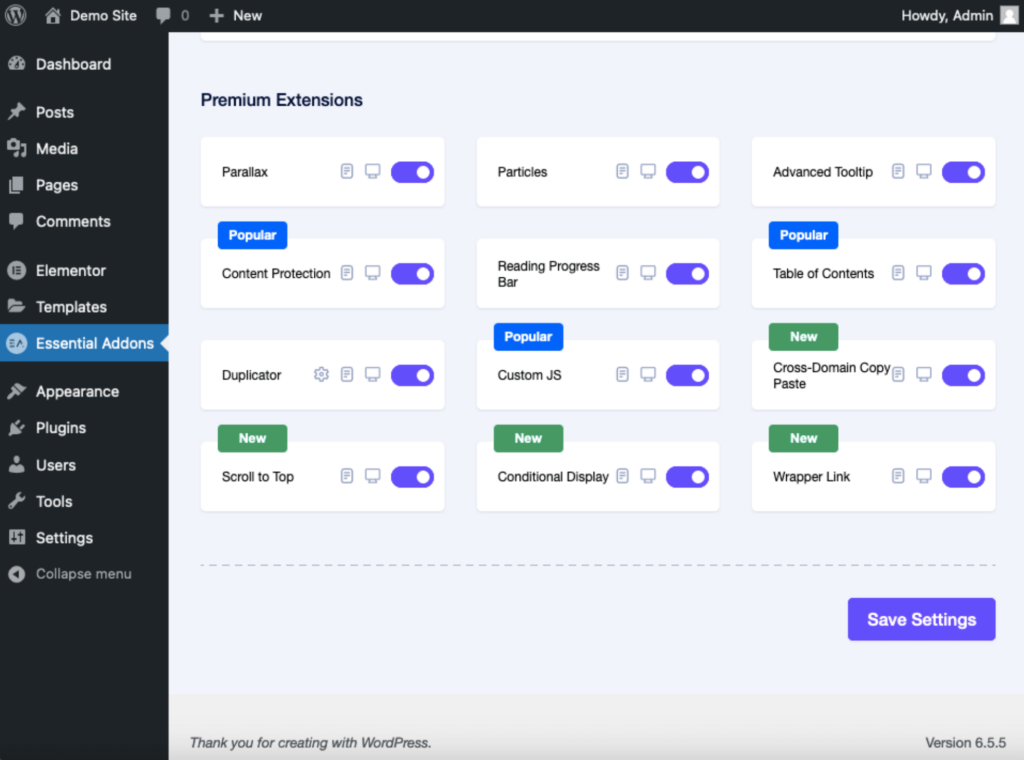Open Templates menu item
The height and width of the screenshot is (760, 1024).
[84, 307]
